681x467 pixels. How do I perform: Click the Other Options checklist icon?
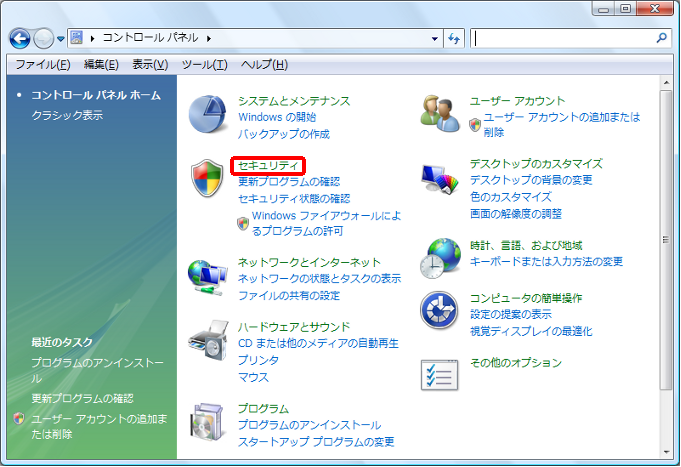point(440,374)
